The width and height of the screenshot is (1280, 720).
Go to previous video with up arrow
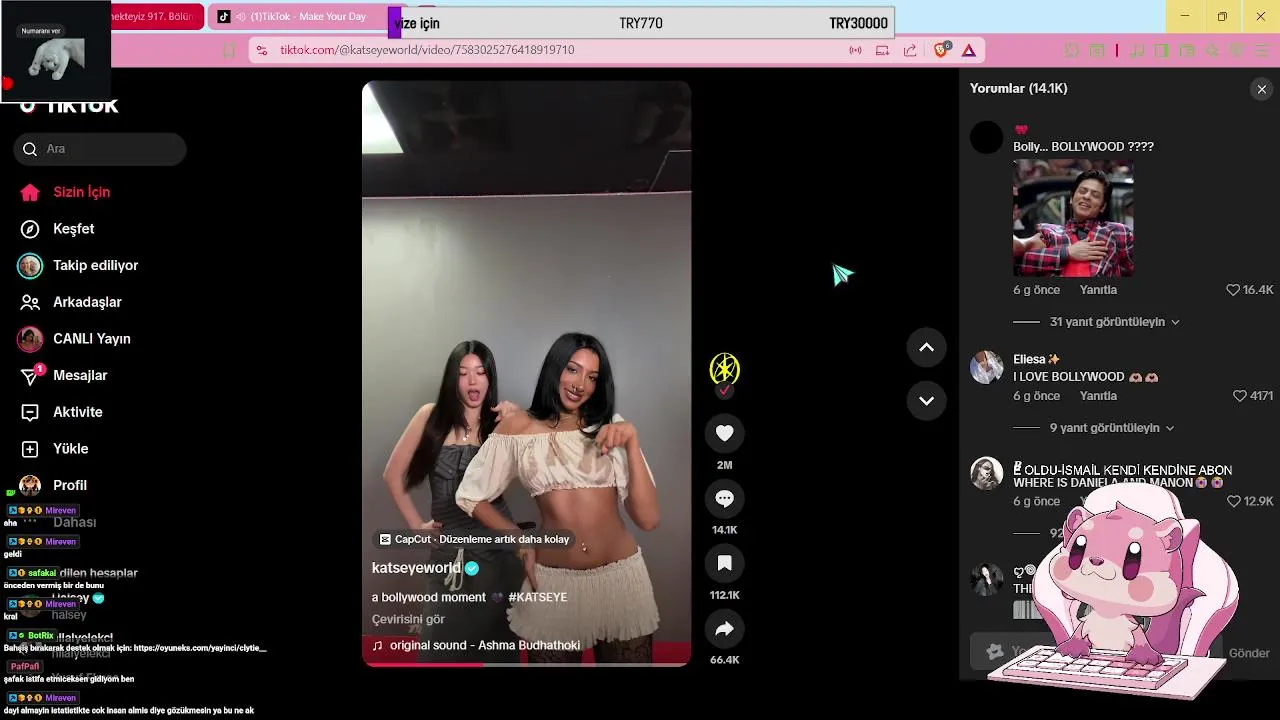(x=927, y=347)
